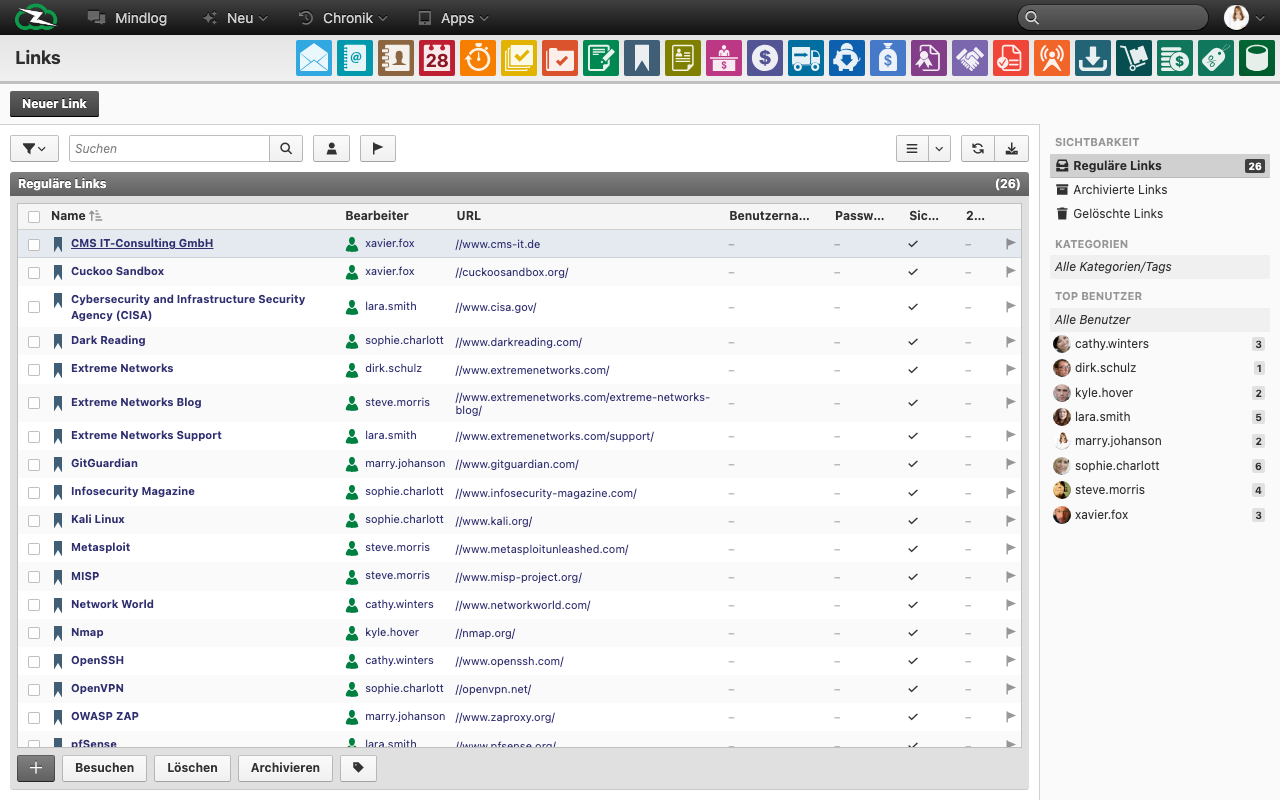
Task: Select Alle Benutzer filter
Action: (1159, 320)
